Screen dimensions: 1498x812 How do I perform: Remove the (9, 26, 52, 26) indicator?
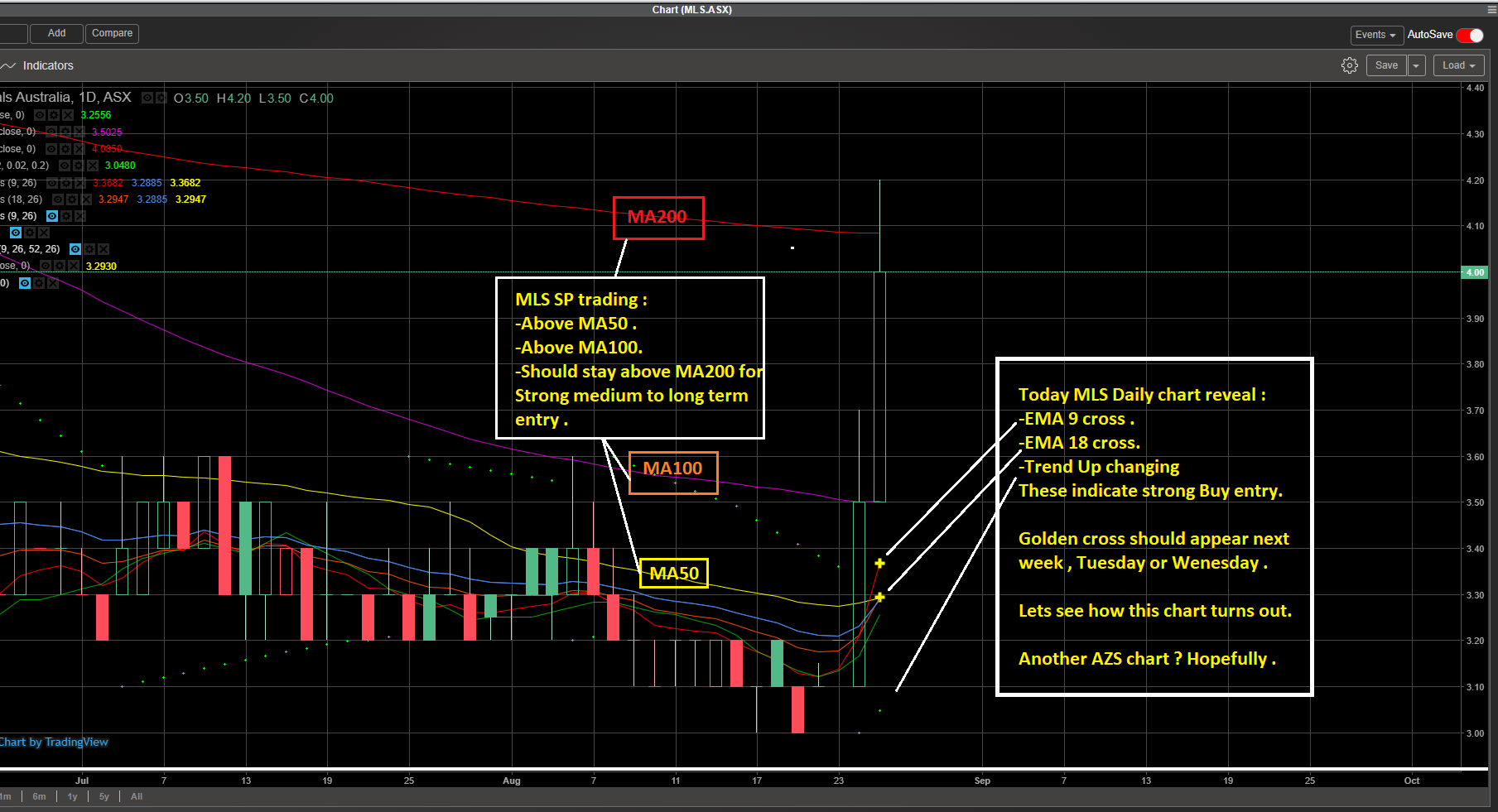[104, 249]
